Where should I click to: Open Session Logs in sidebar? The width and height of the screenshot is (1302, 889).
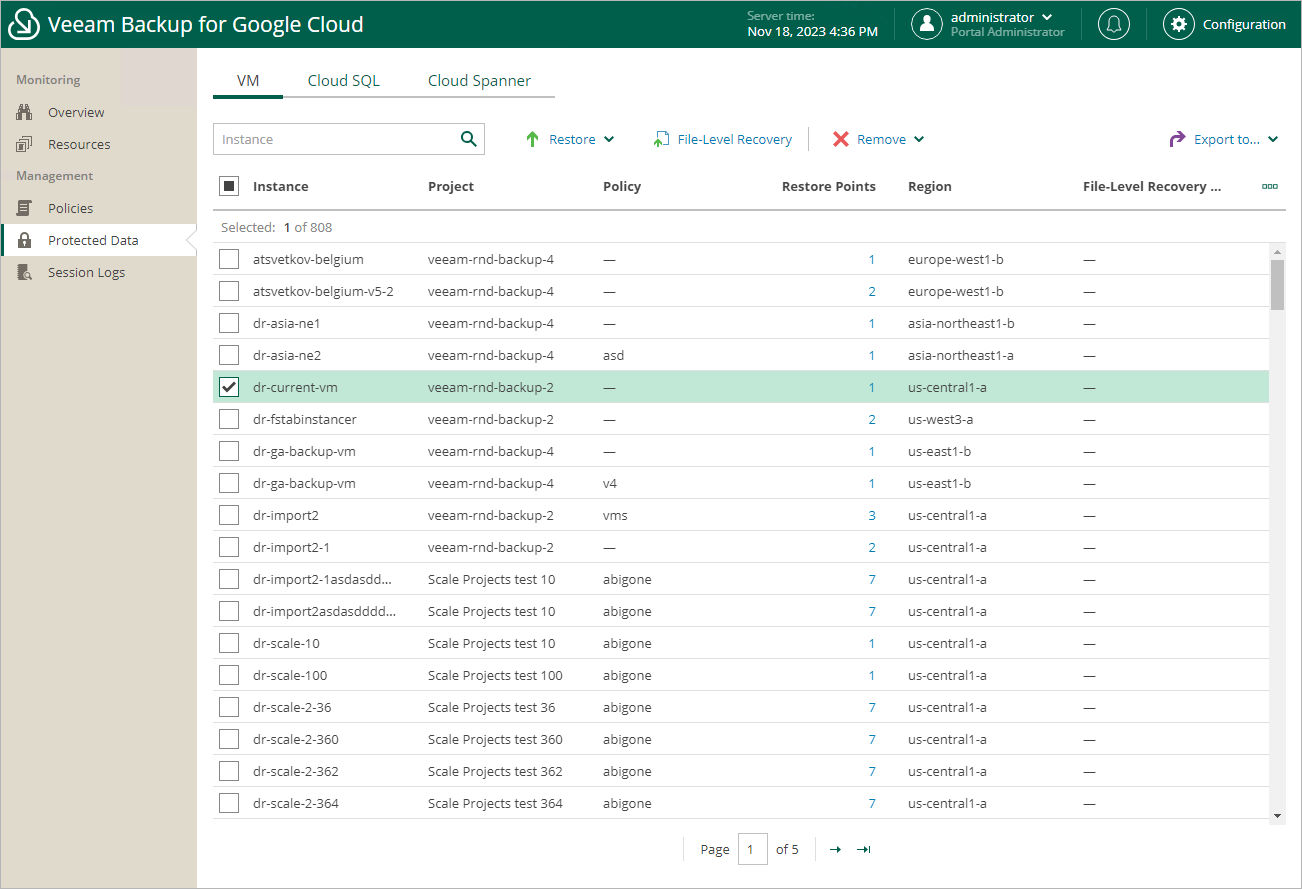point(86,272)
